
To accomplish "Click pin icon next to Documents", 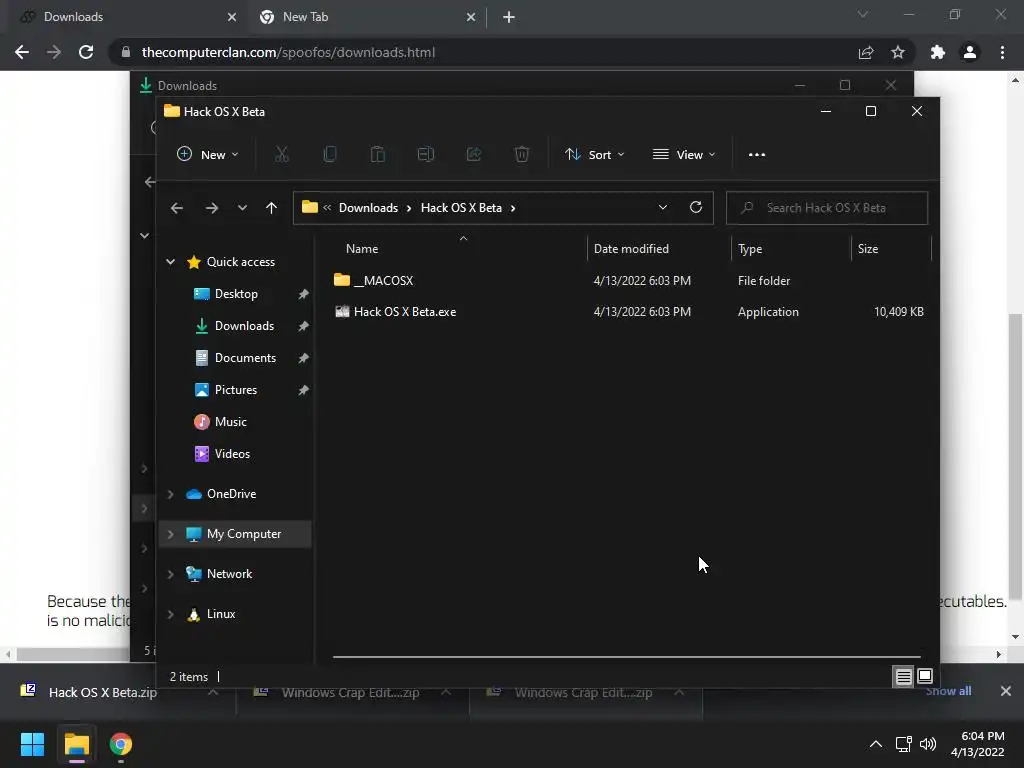I will [303, 359].
